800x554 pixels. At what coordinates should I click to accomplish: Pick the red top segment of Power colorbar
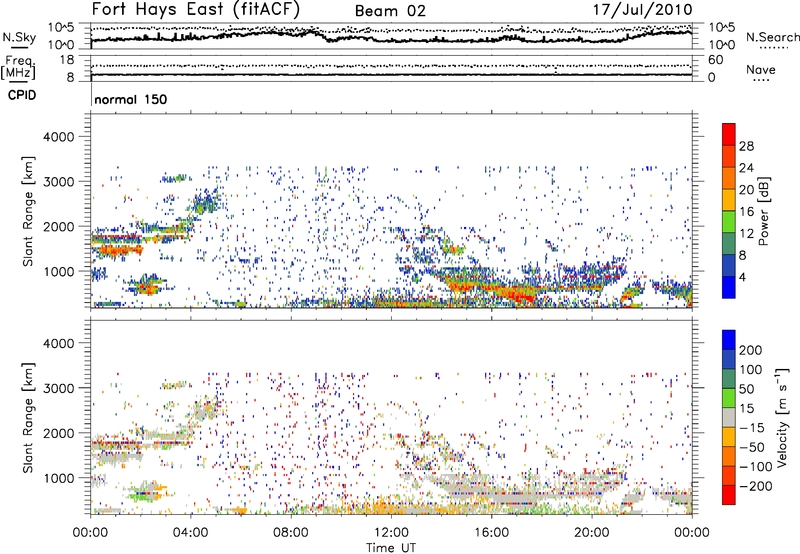pyautogui.click(x=729, y=134)
